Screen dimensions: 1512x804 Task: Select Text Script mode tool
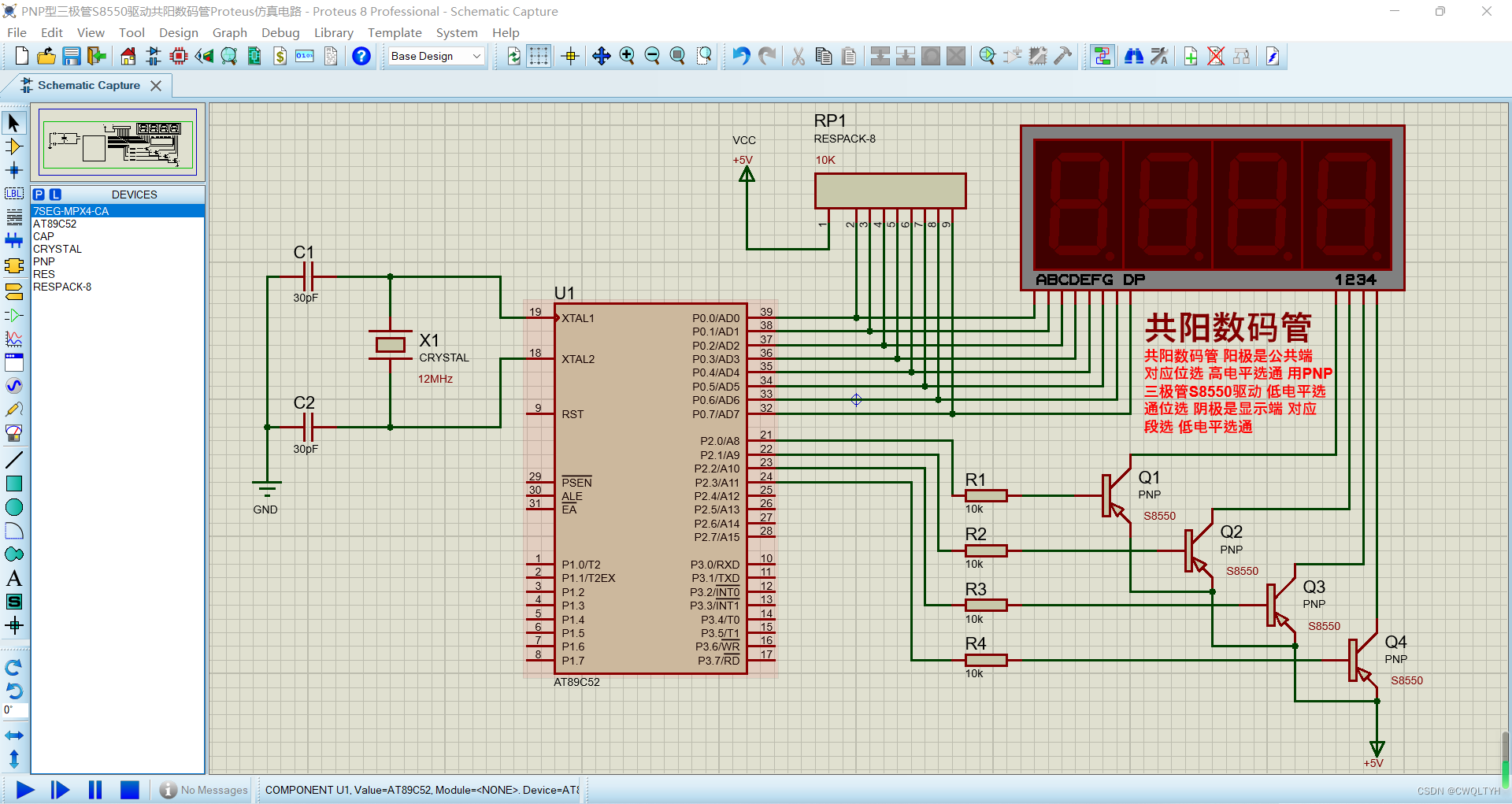13,217
